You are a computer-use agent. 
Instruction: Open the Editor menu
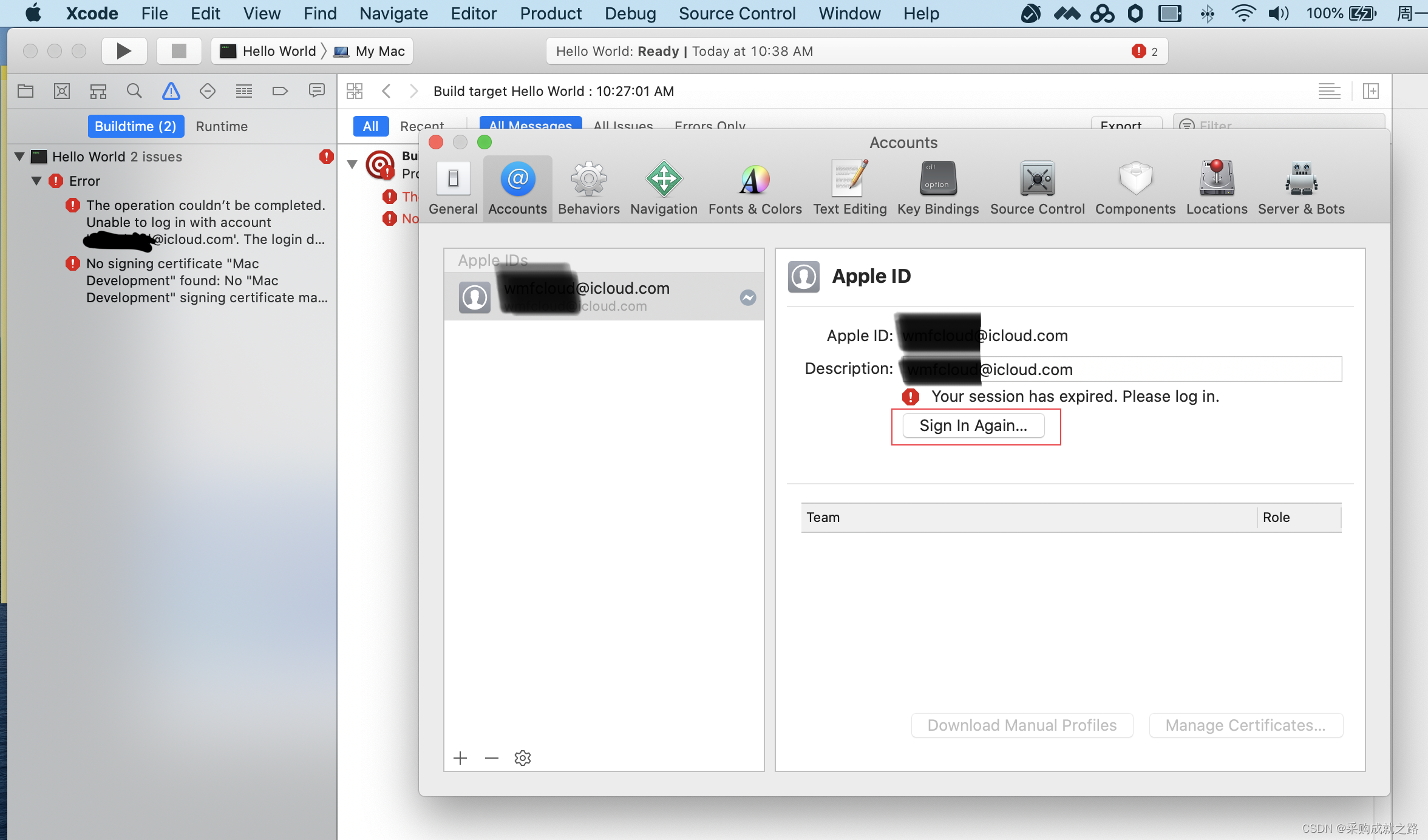(474, 13)
